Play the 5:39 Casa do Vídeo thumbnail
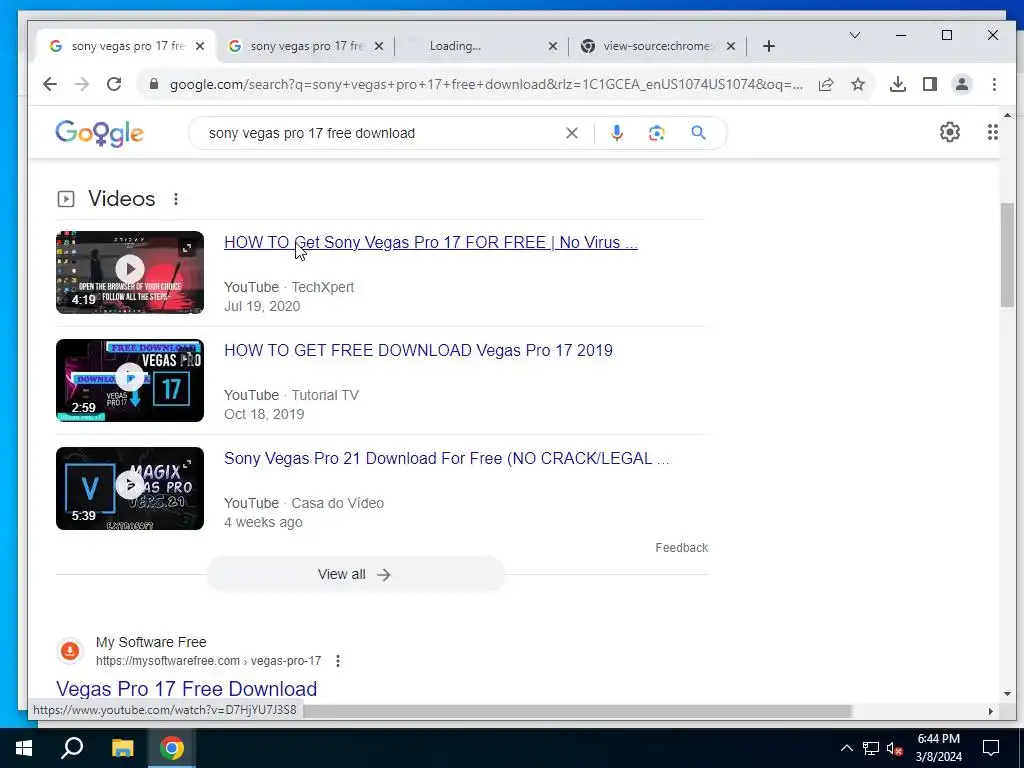 click(130, 488)
